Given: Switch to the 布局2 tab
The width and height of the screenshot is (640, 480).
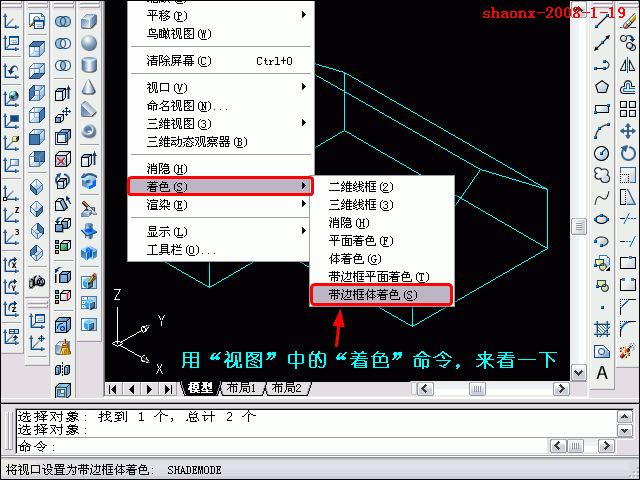Looking at the screenshot, I should click(x=287, y=388).
